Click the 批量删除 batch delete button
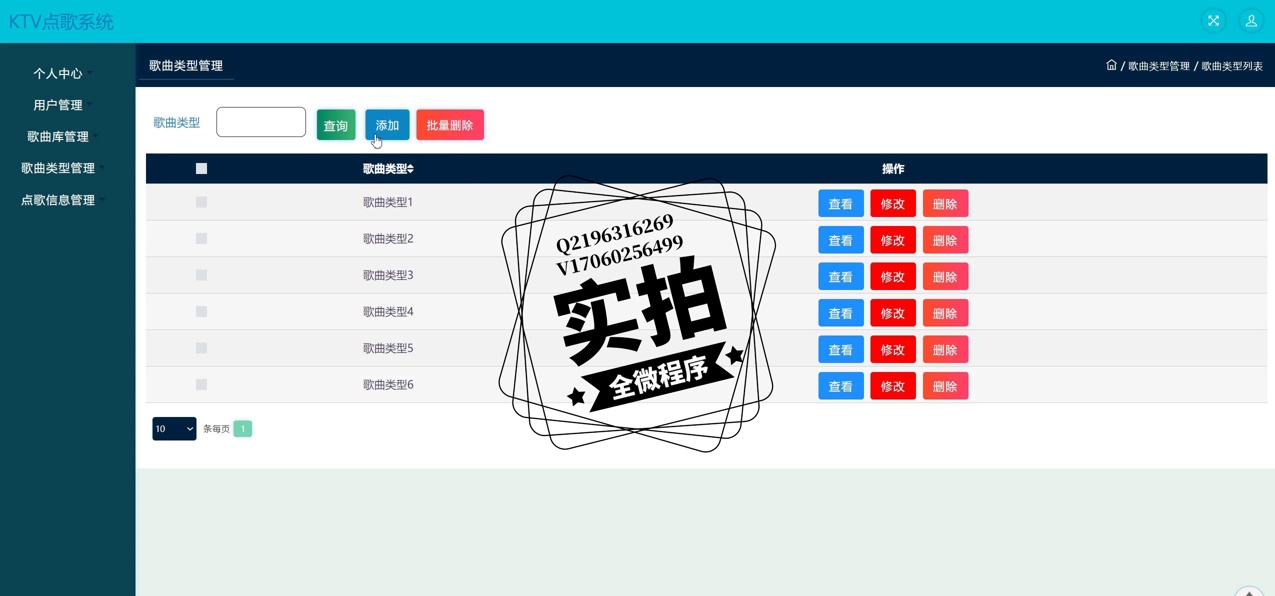The height and width of the screenshot is (596, 1275). (x=450, y=125)
